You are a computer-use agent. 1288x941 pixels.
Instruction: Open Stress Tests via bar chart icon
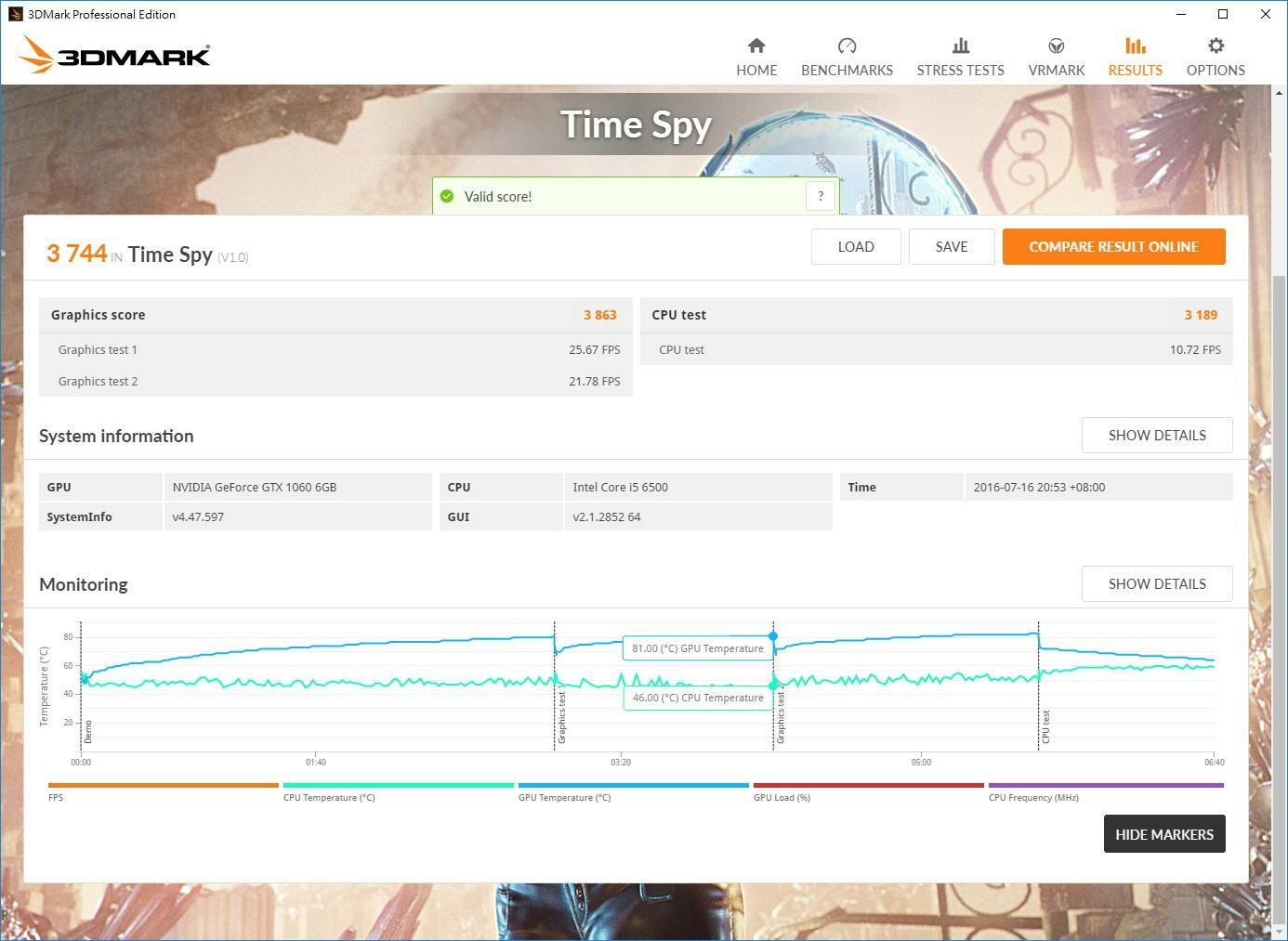(x=961, y=46)
